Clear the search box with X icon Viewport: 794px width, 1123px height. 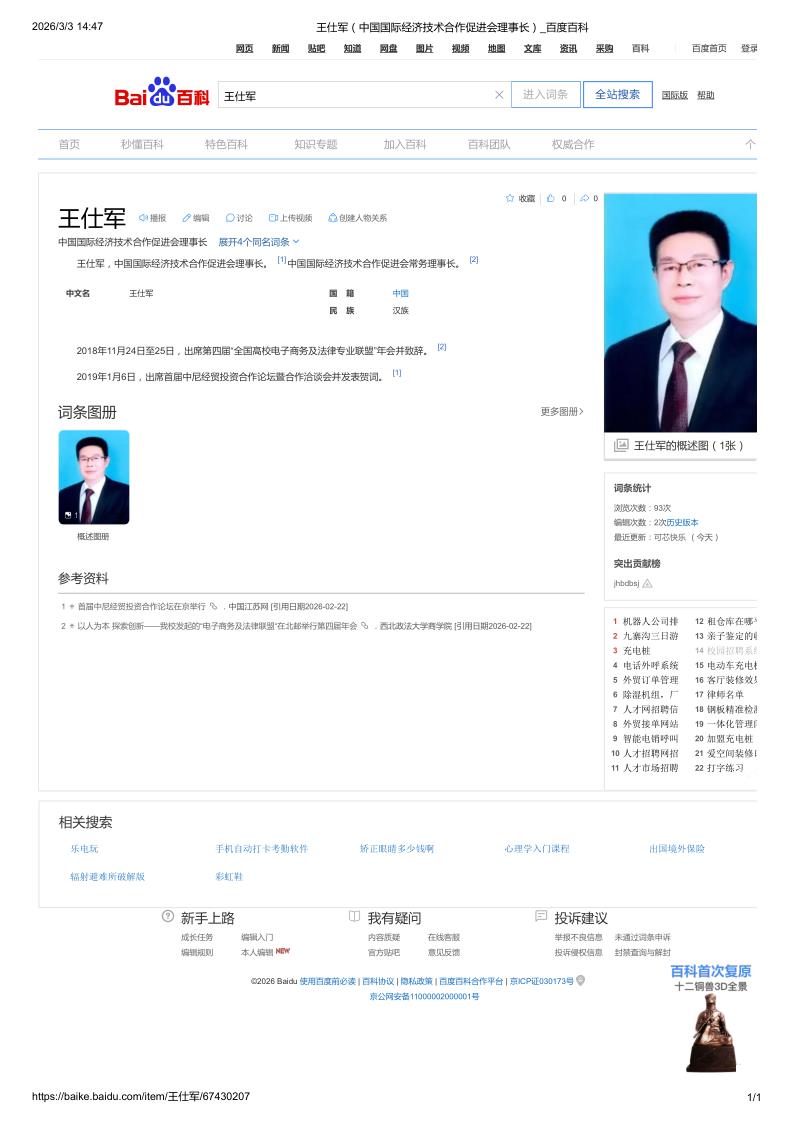[499, 95]
